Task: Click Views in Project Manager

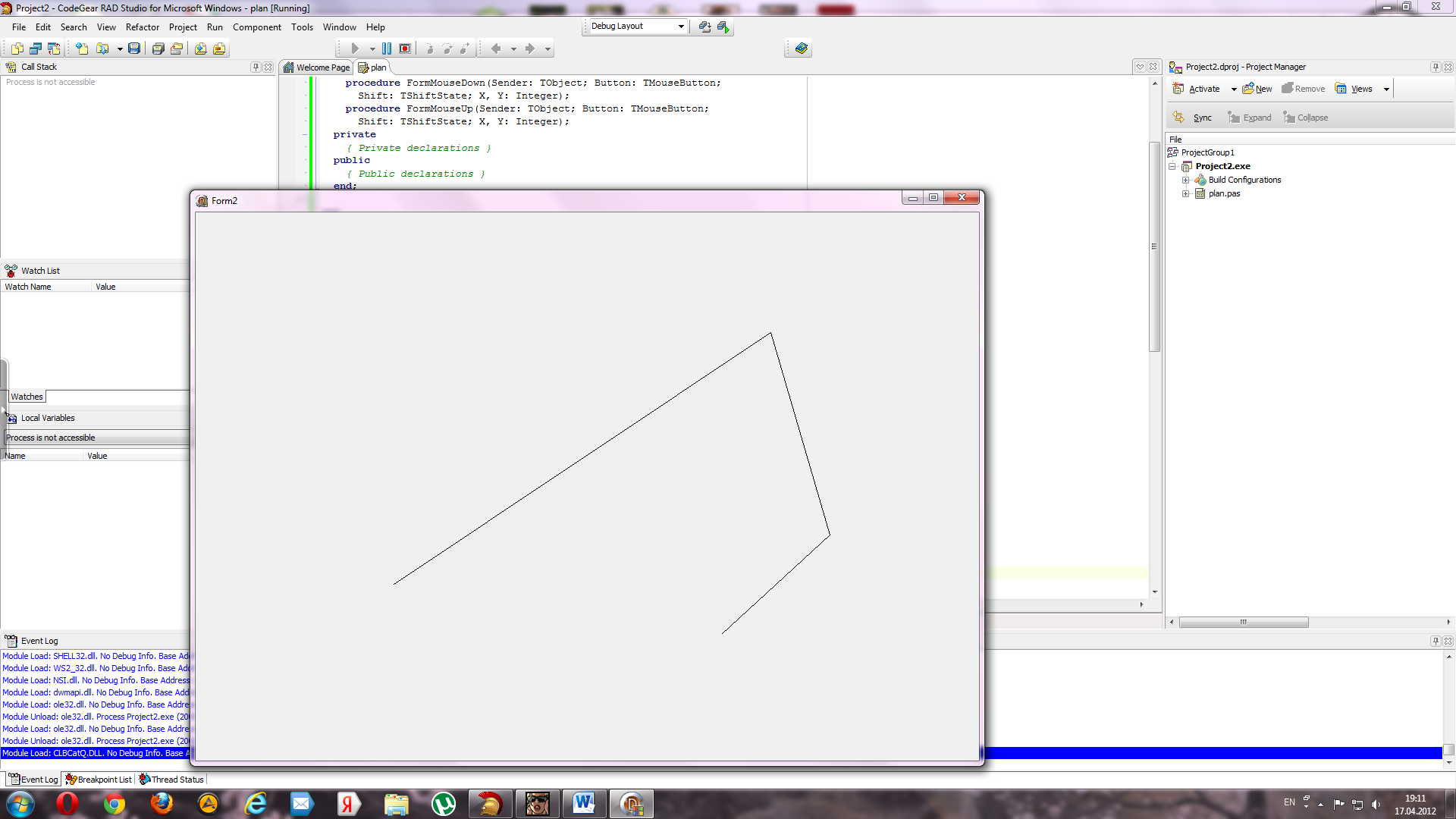Action: click(x=1354, y=89)
